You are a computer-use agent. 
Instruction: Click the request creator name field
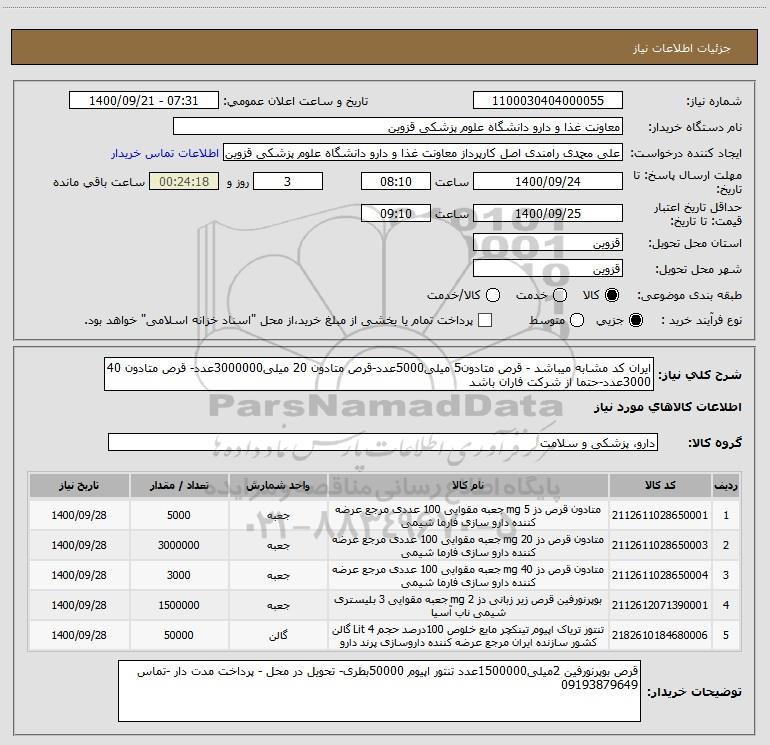click(x=423, y=153)
